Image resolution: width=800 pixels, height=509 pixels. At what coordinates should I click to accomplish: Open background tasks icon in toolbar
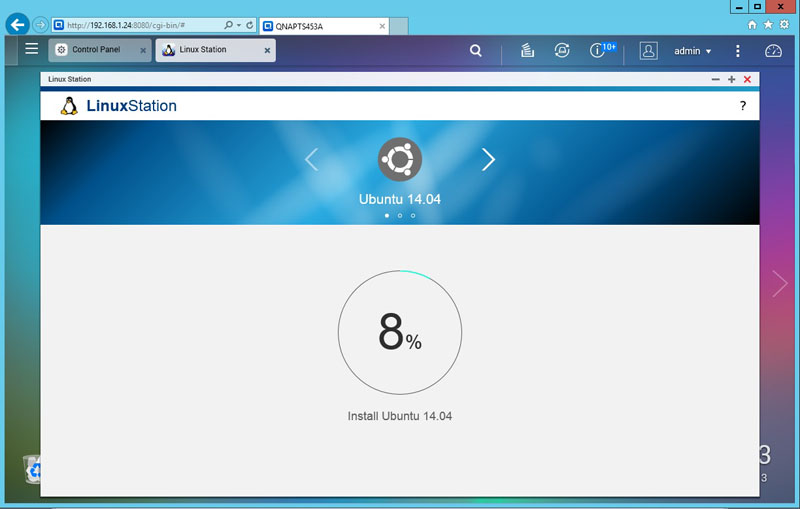coord(528,50)
